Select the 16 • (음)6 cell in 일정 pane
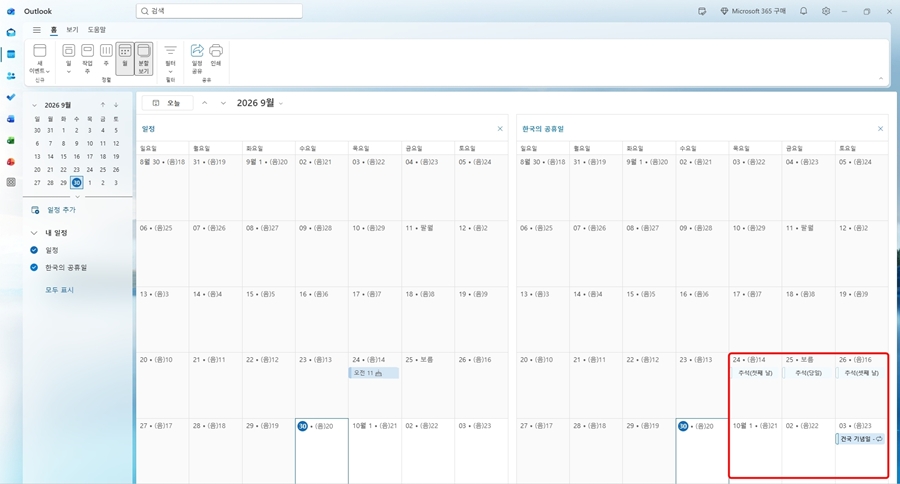The width and height of the screenshot is (900, 484). coord(321,319)
